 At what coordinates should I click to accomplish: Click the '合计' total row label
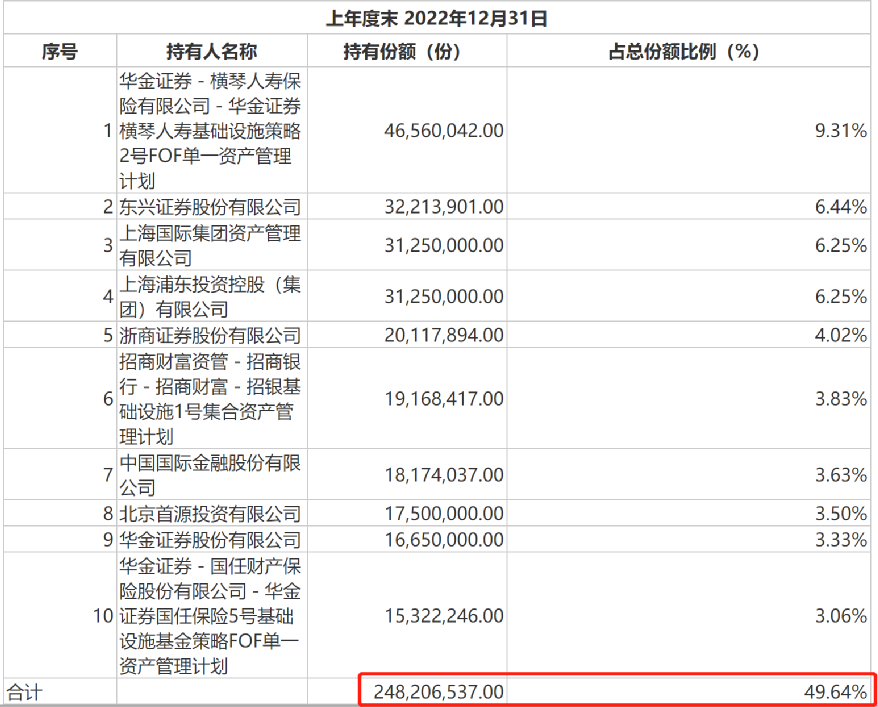[x=24, y=692]
